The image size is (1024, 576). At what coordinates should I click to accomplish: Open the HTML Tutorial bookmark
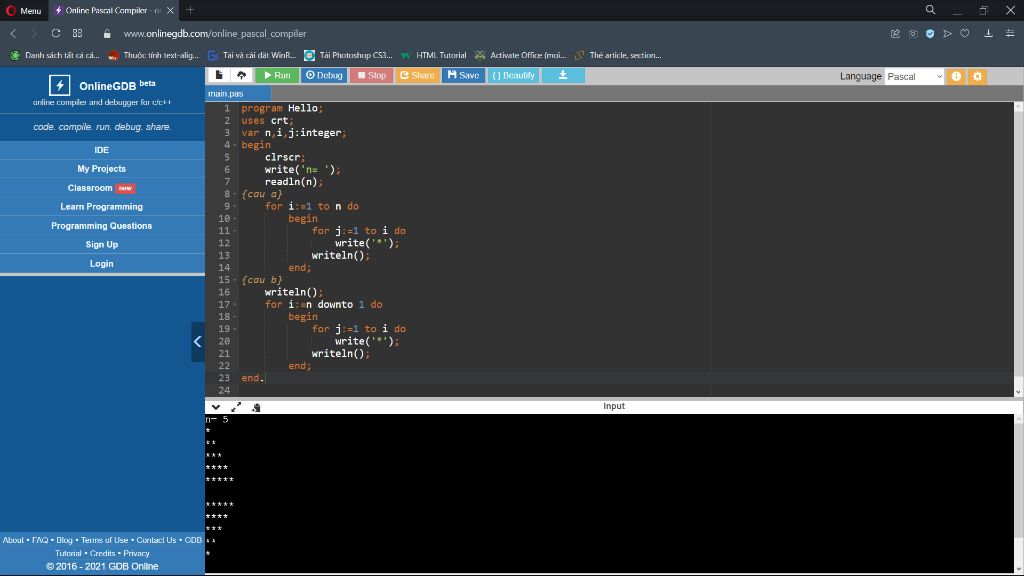click(434, 56)
